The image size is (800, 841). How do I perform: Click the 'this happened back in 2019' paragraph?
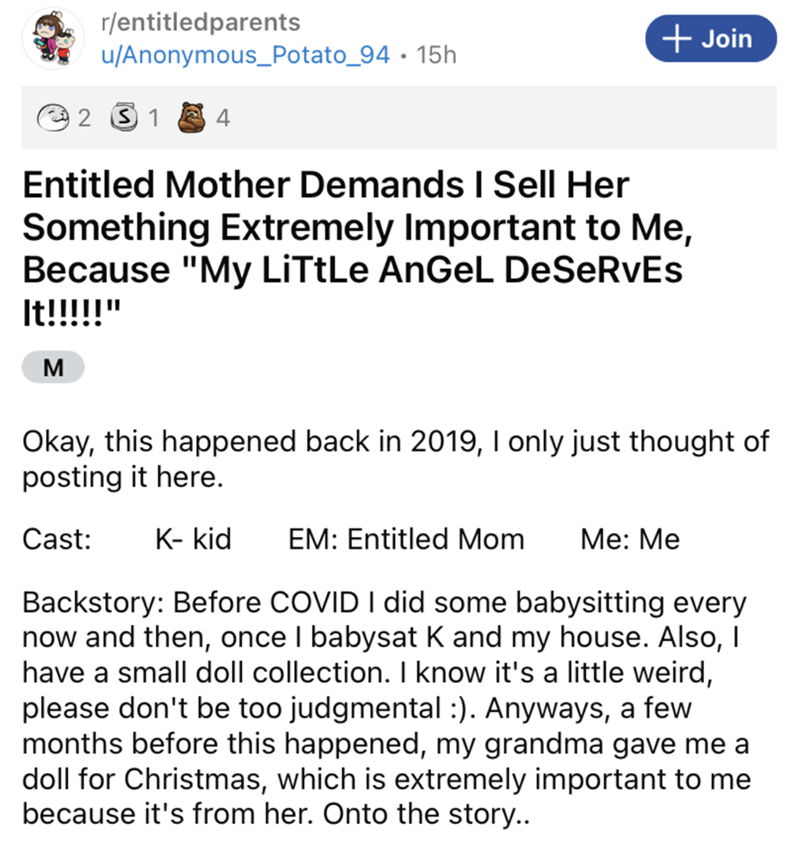click(x=396, y=459)
